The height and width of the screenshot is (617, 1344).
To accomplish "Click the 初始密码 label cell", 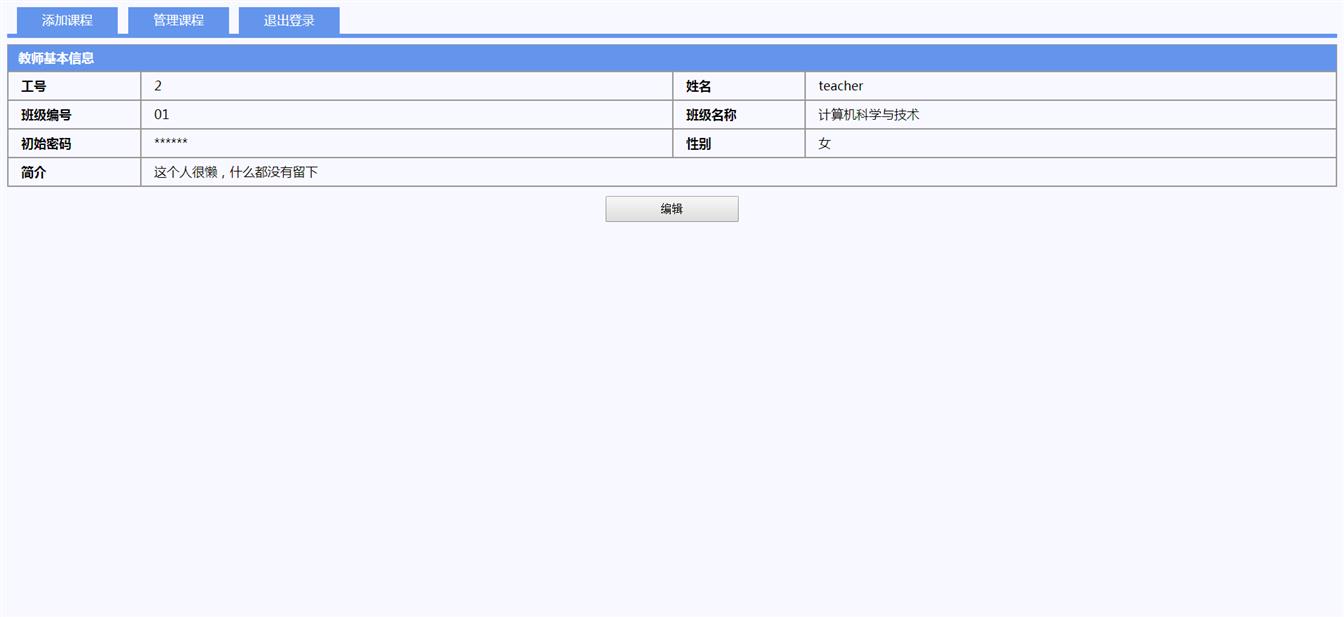I will pos(74,144).
